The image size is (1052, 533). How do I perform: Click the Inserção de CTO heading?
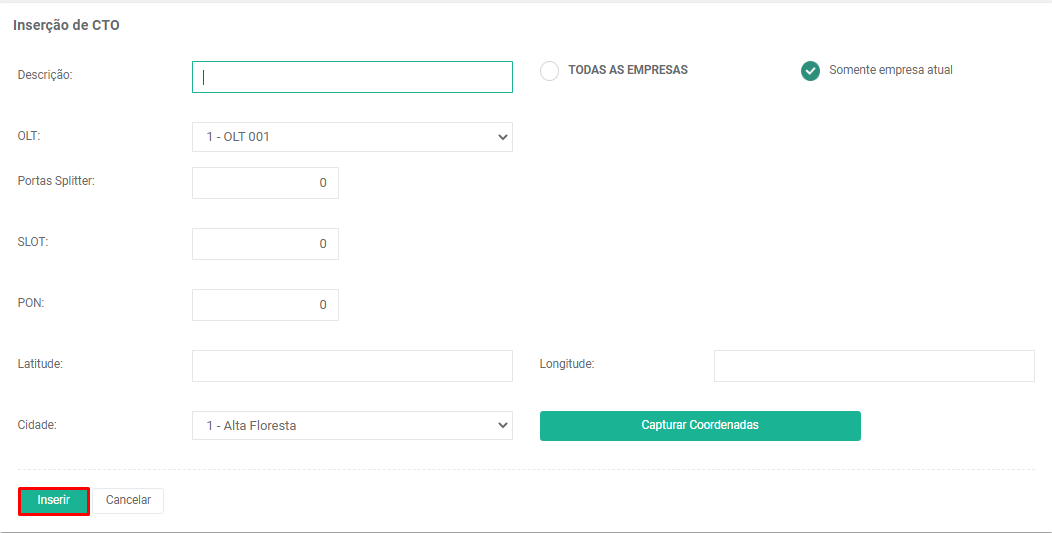click(x=66, y=25)
